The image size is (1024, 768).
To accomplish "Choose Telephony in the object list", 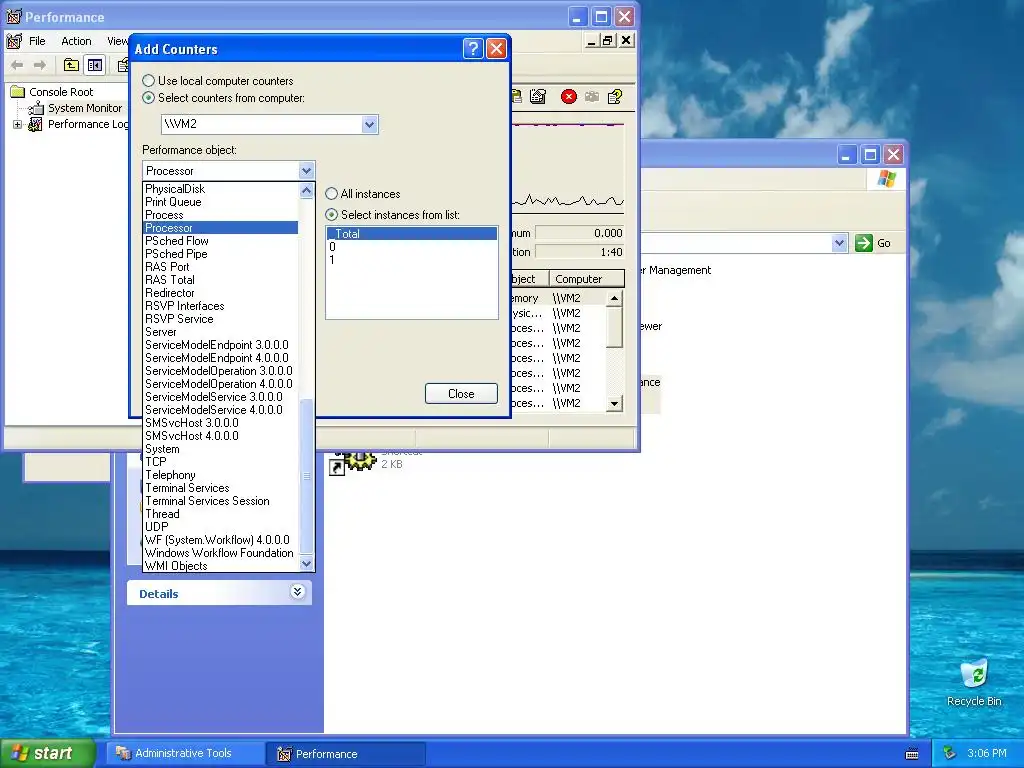I will coord(220,475).
